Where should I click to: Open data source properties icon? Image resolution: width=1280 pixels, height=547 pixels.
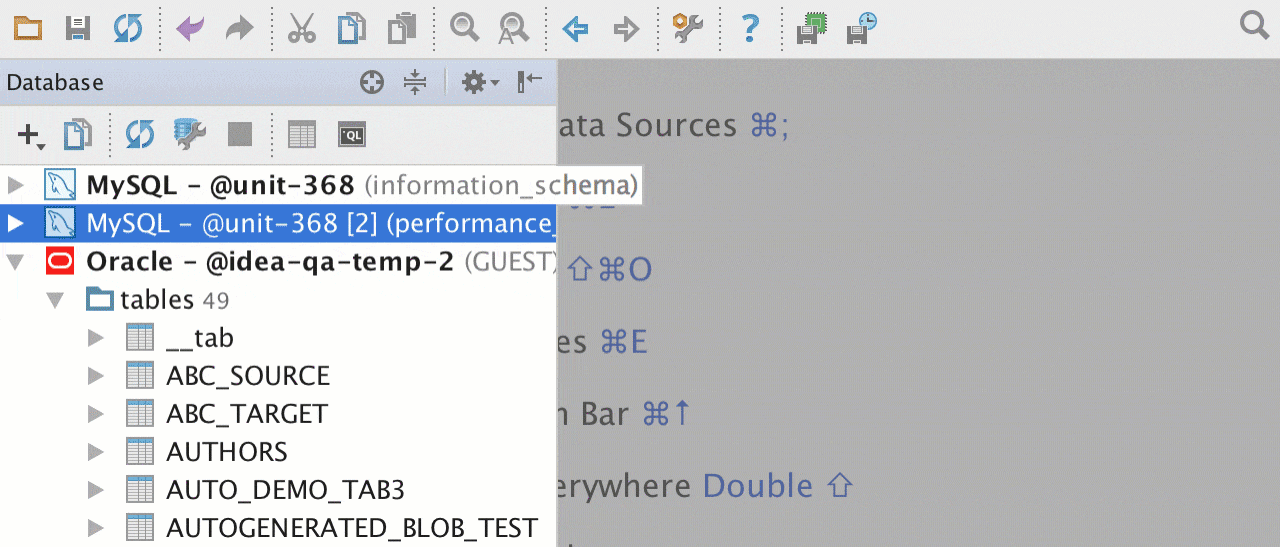point(190,135)
